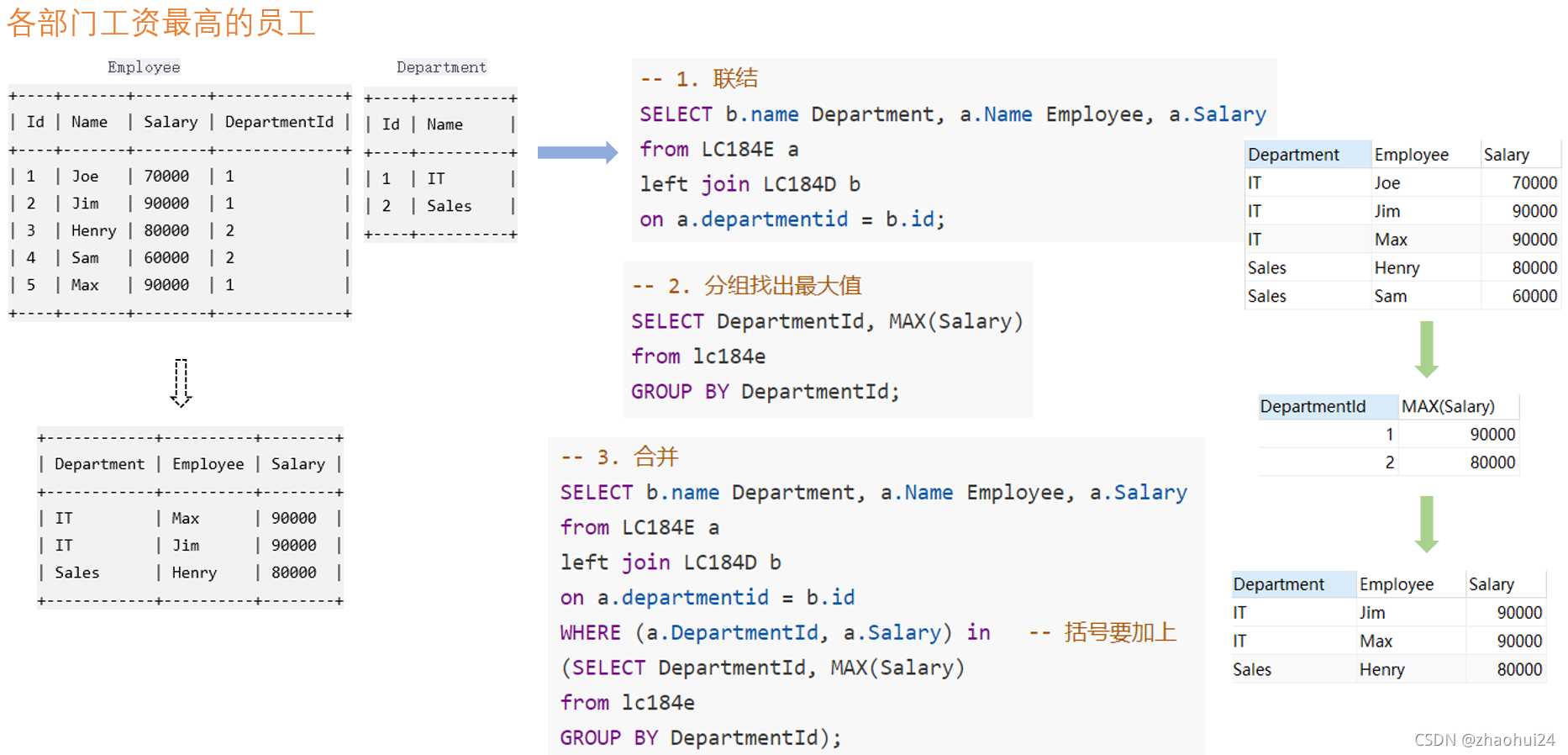Click the Employee table DepartmentId column header
This screenshot has width=1568, height=755.
click(279, 122)
